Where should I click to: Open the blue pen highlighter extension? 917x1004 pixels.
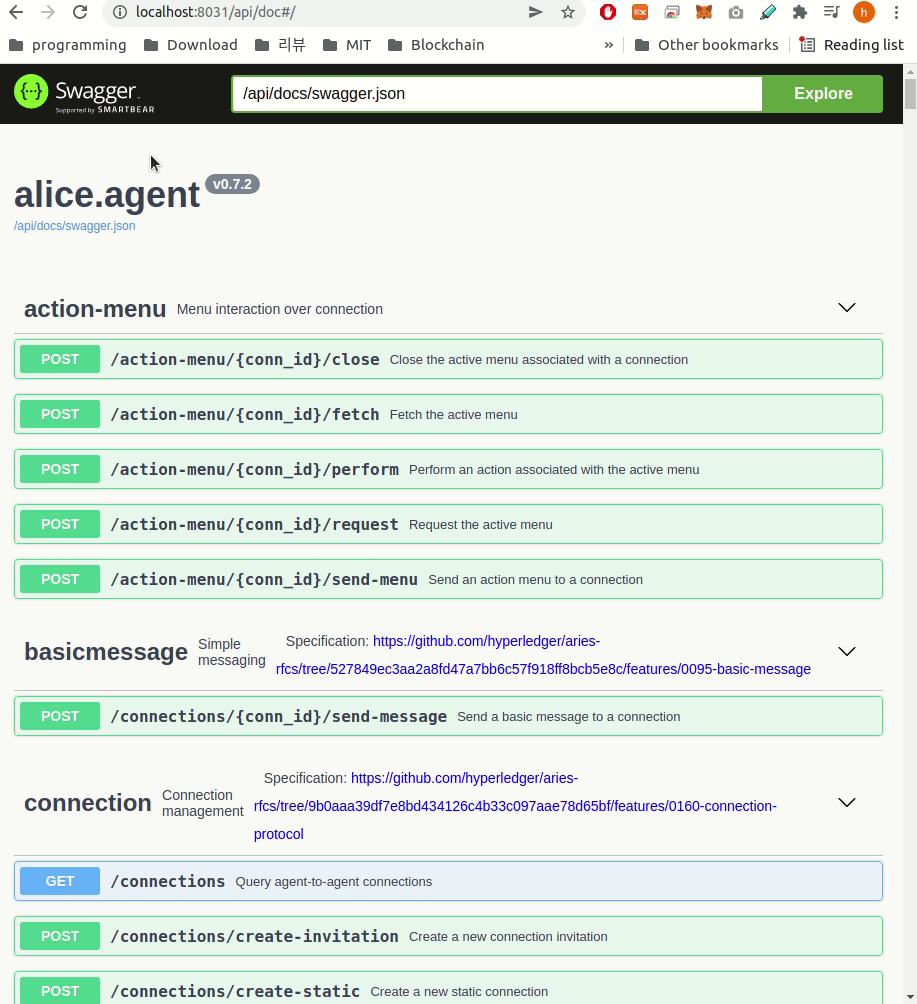tap(768, 12)
